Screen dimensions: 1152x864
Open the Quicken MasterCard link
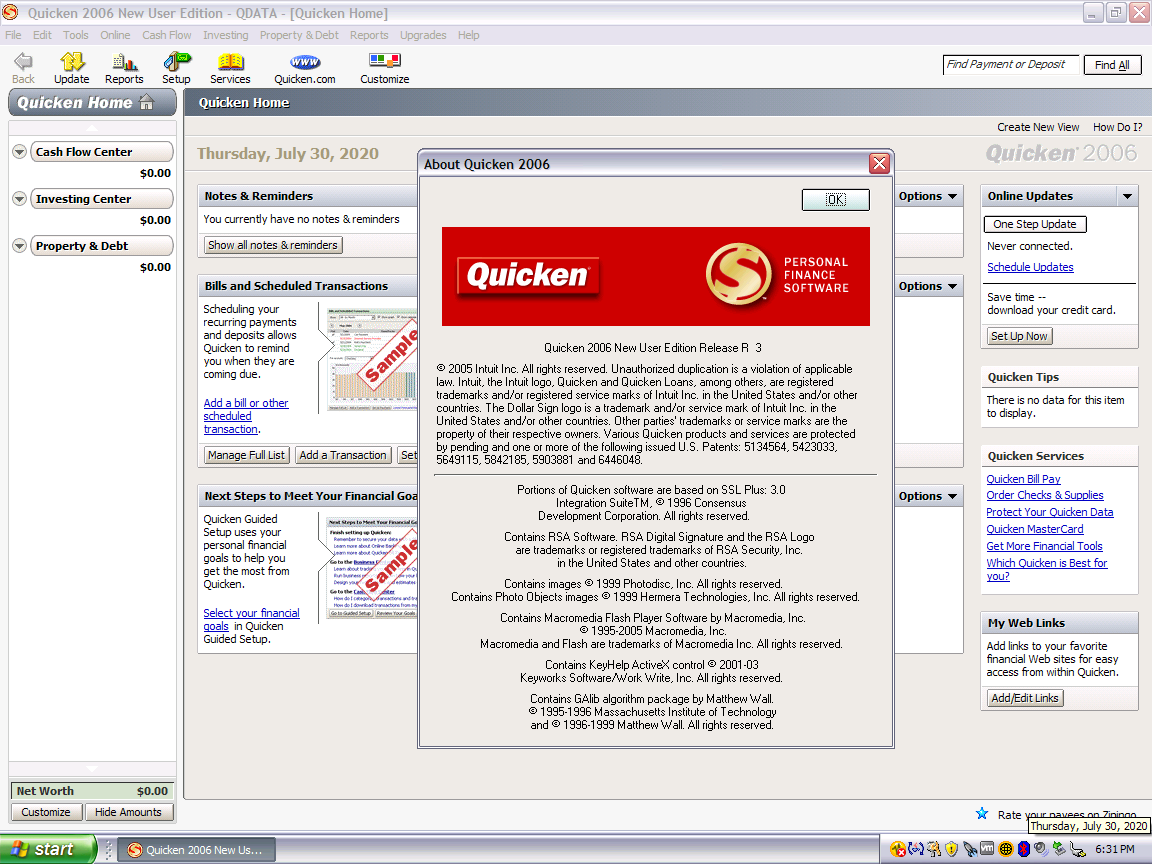1034,529
